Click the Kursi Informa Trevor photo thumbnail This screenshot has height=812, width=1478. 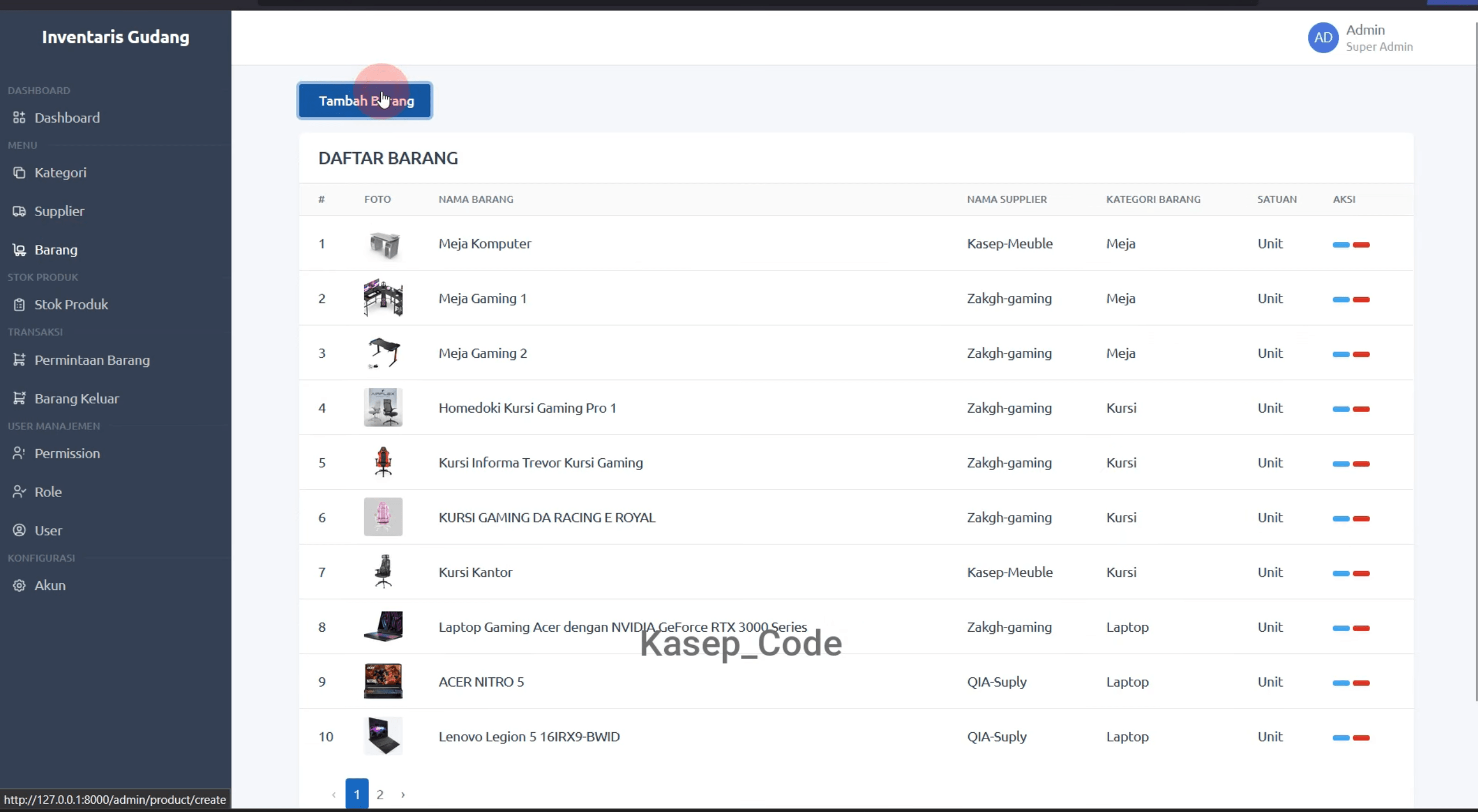(383, 462)
